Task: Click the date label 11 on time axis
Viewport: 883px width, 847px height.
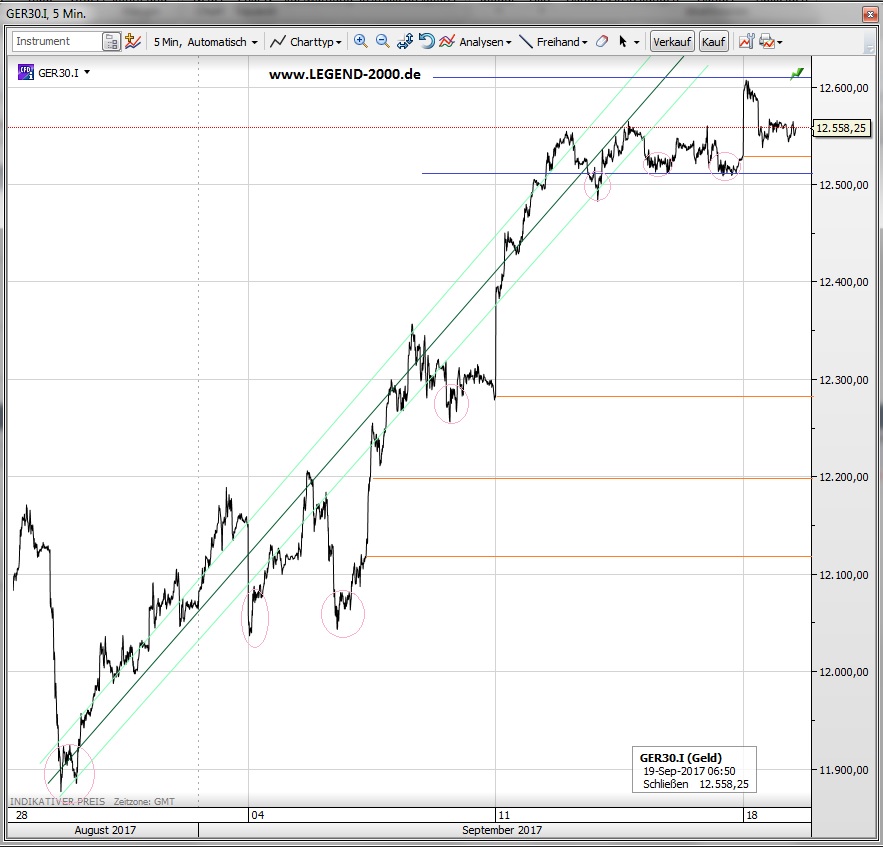Action: click(504, 815)
